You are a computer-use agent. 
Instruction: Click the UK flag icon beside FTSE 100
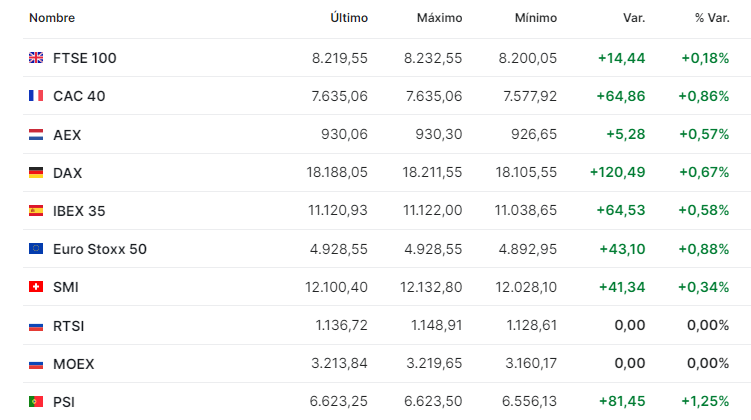coord(36,58)
